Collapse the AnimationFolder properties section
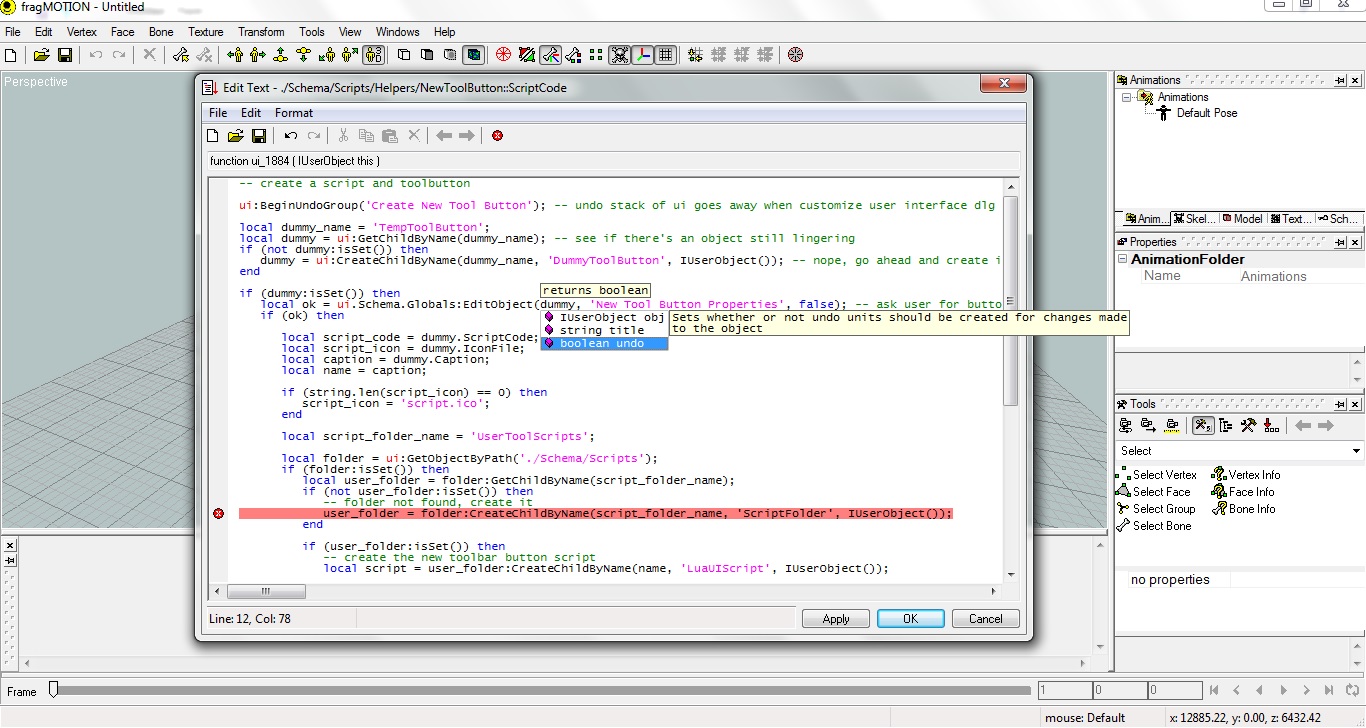 click(1123, 260)
